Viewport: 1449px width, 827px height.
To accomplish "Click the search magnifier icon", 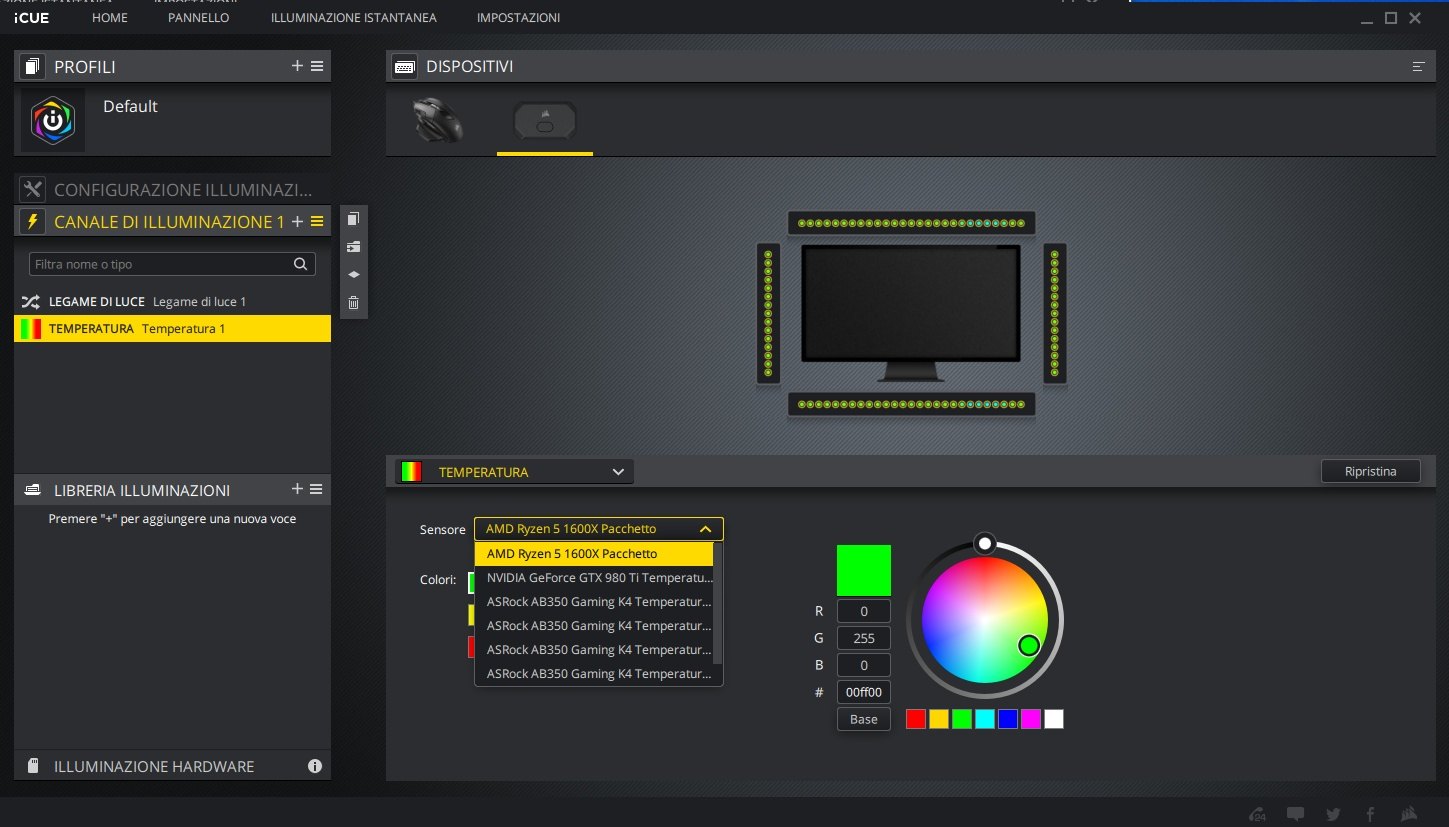I will 300,264.
